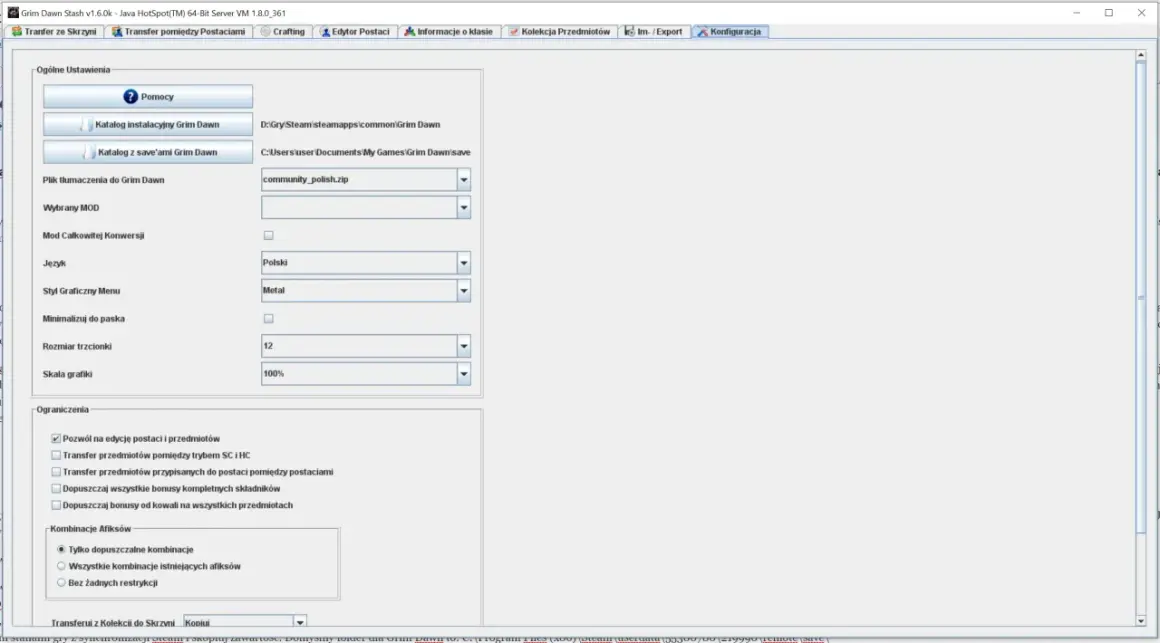
Task: Click the blue question mark help icon
Action: [130, 97]
